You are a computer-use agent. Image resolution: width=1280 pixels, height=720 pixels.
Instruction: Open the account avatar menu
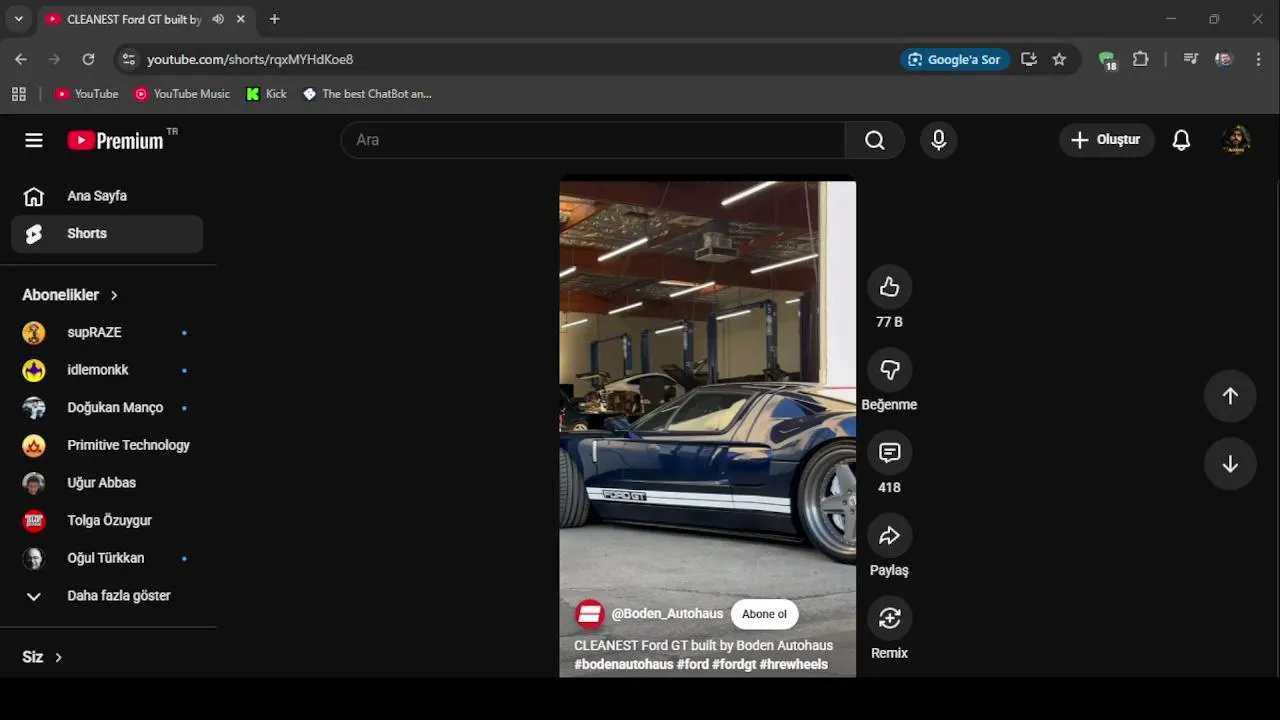(1237, 140)
